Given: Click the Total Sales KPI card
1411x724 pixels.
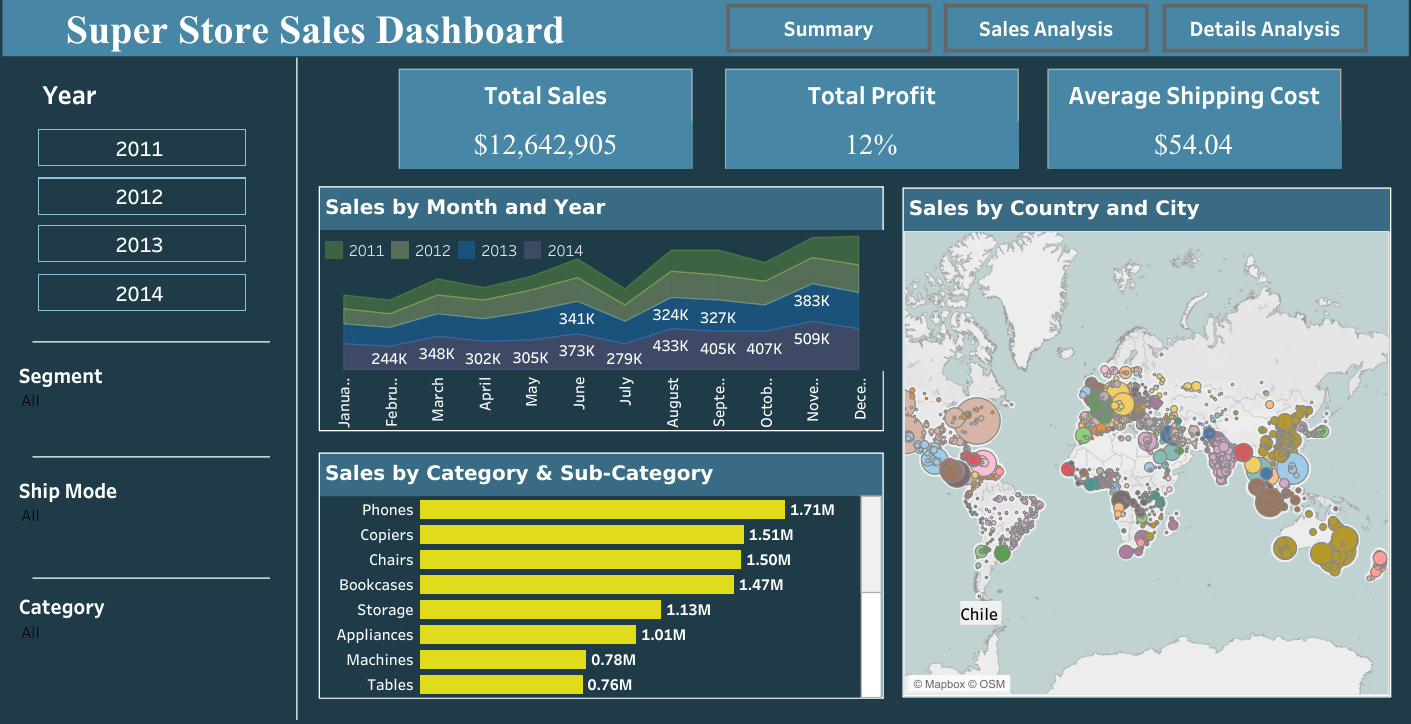Looking at the screenshot, I should coord(545,119).
